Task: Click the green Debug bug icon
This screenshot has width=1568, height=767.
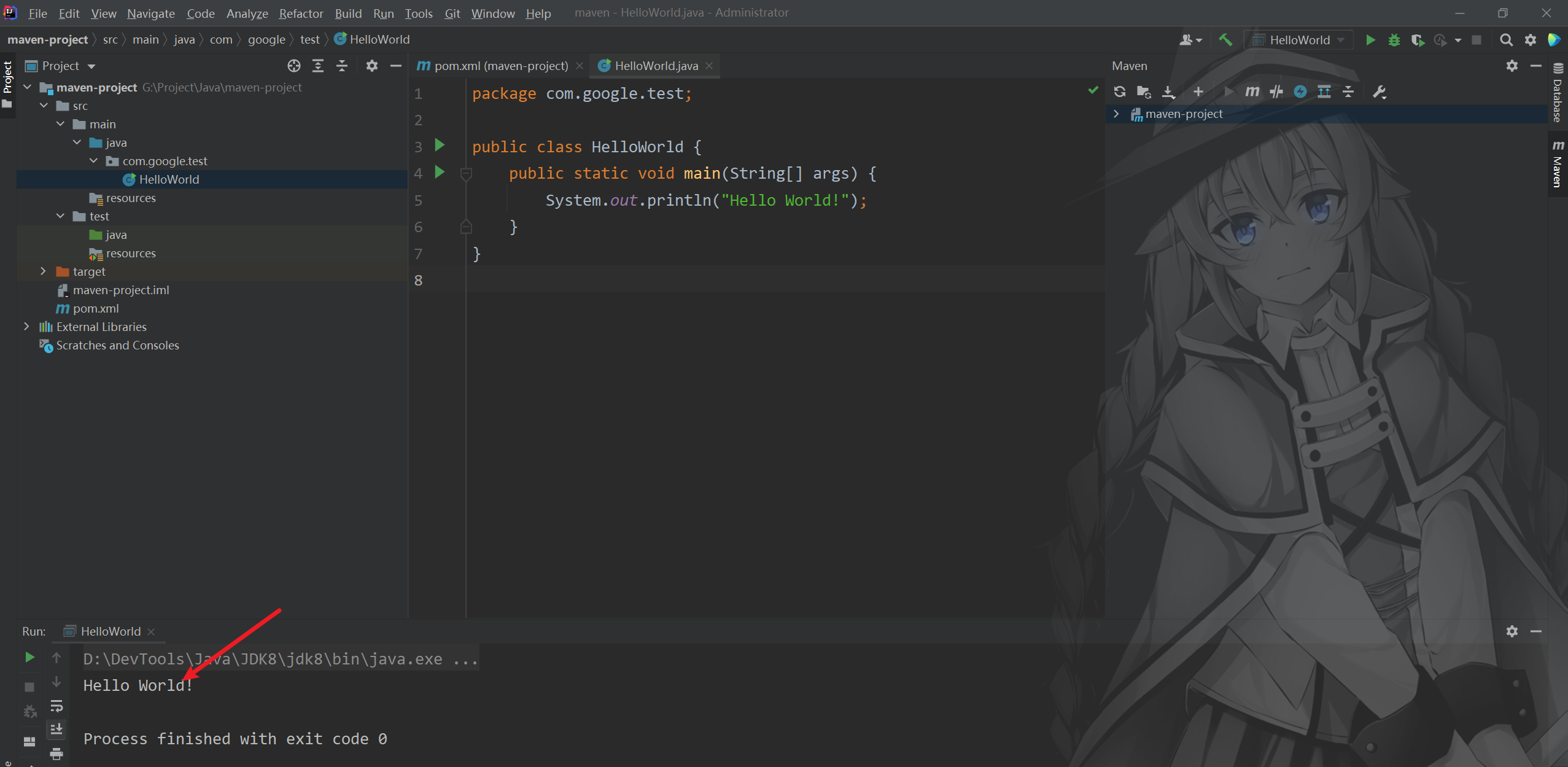Action: pyautogui.click(x=1394, y=40)
